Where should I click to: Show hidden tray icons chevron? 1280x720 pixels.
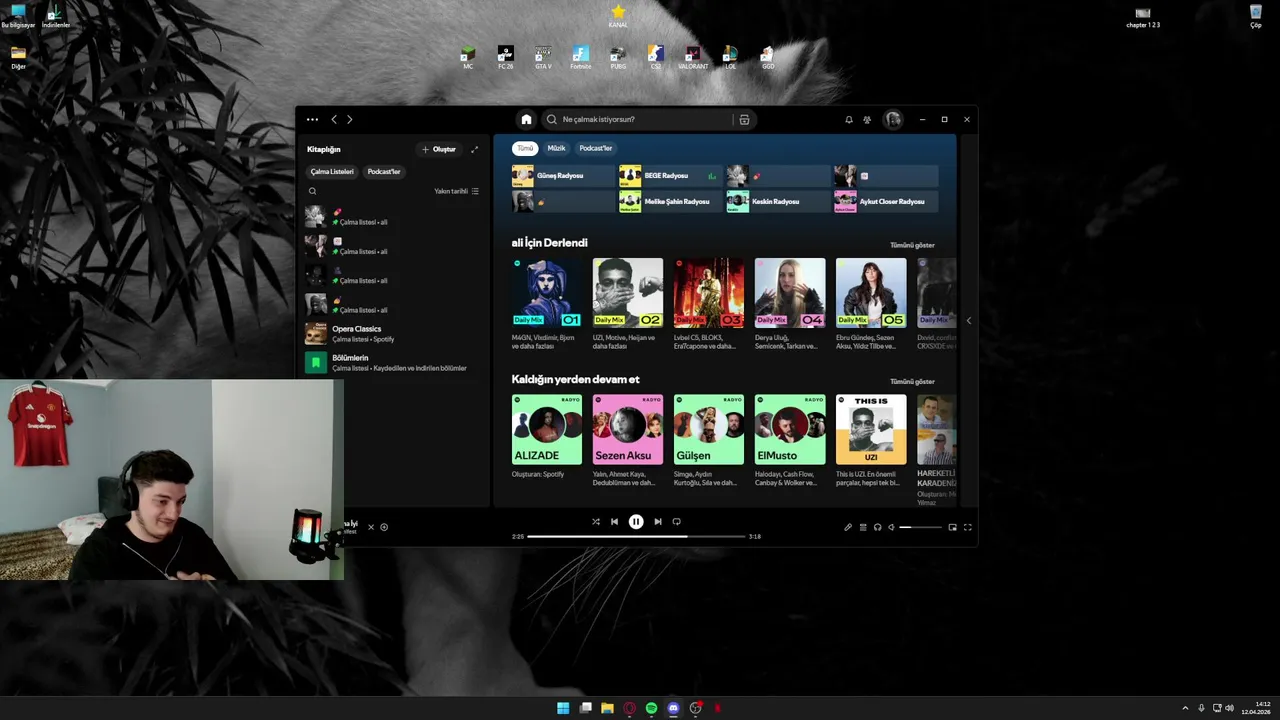pos(1185,708)
